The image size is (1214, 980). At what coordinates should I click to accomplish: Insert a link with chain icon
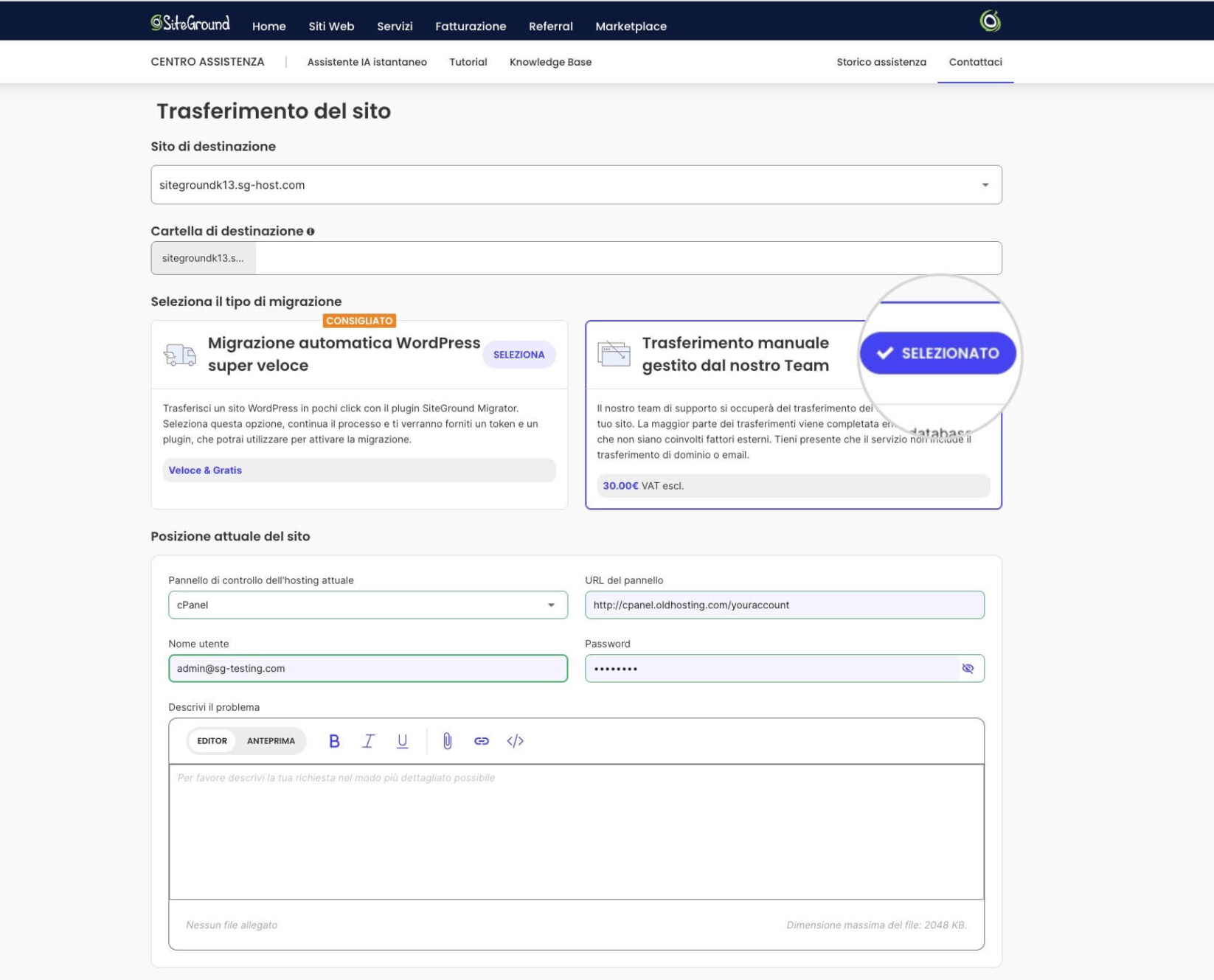click(x=481, y=741)
